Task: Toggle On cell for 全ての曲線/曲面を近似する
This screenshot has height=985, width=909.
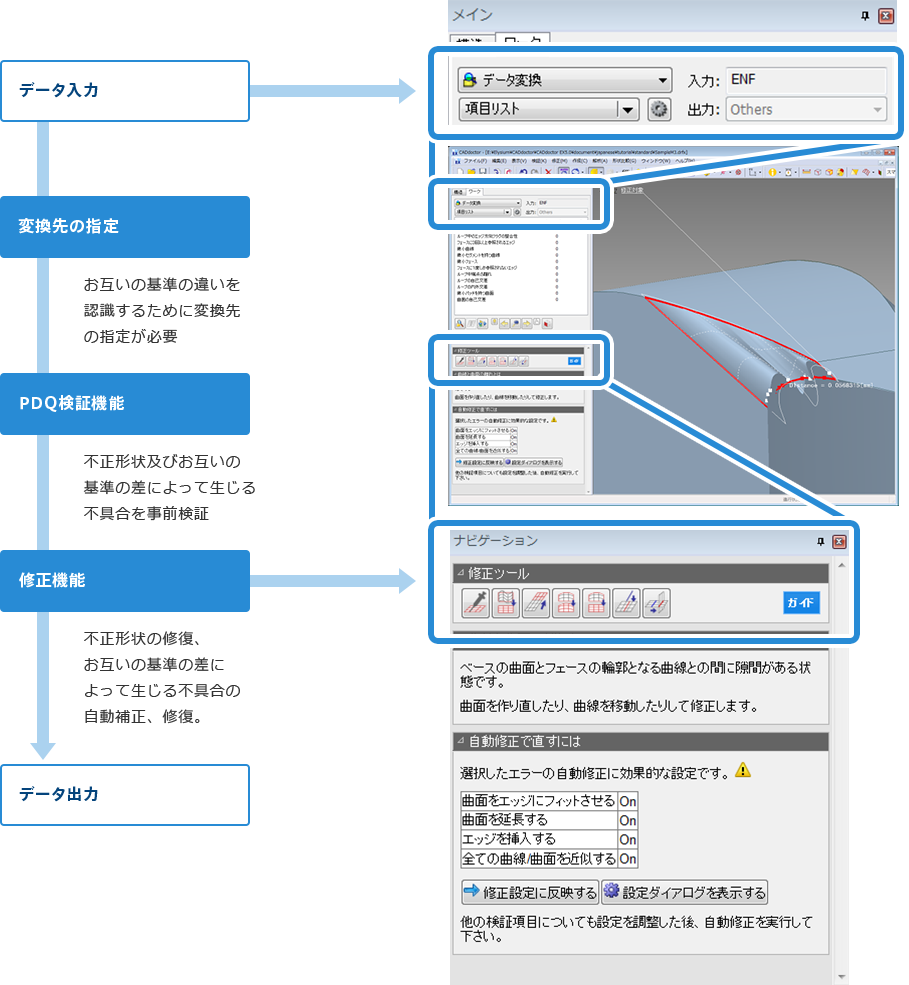Action: [628, 859]
